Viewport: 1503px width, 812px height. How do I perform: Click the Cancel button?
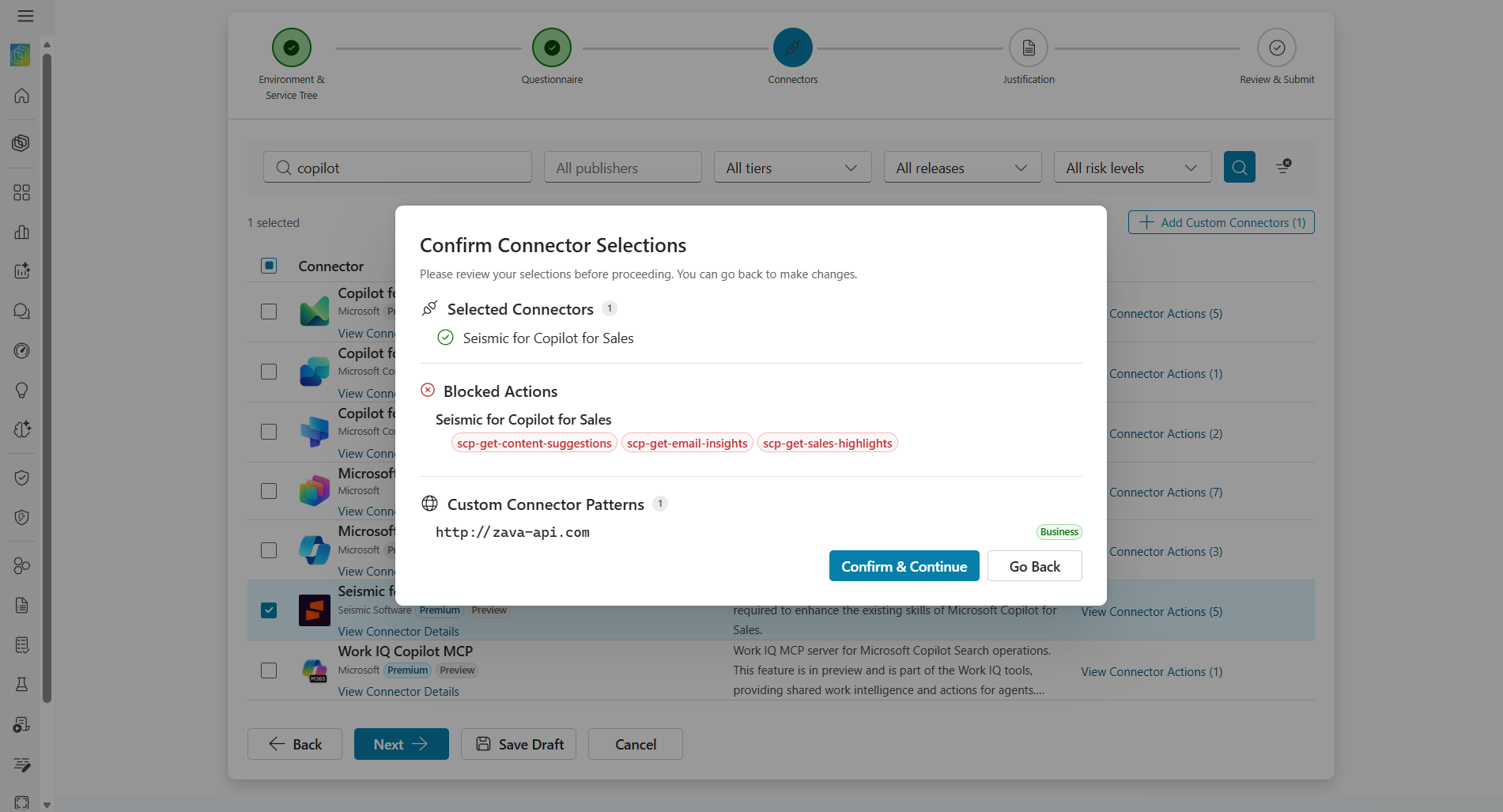636,744
